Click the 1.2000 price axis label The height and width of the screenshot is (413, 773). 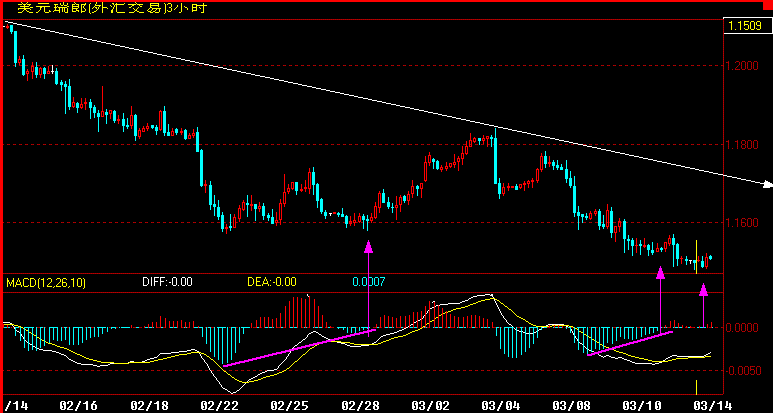[741, 66]
